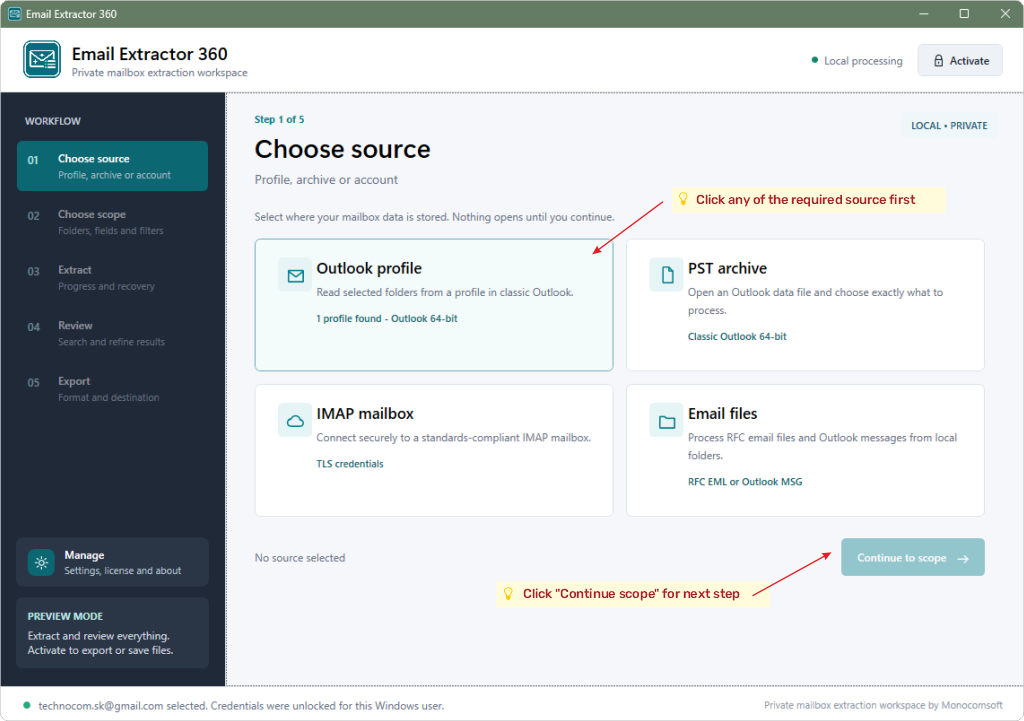The height and width of the screenshot is (721, 1024).
Task: Click the Outlook profile envelope icon
Action: (x=295, y=276)
